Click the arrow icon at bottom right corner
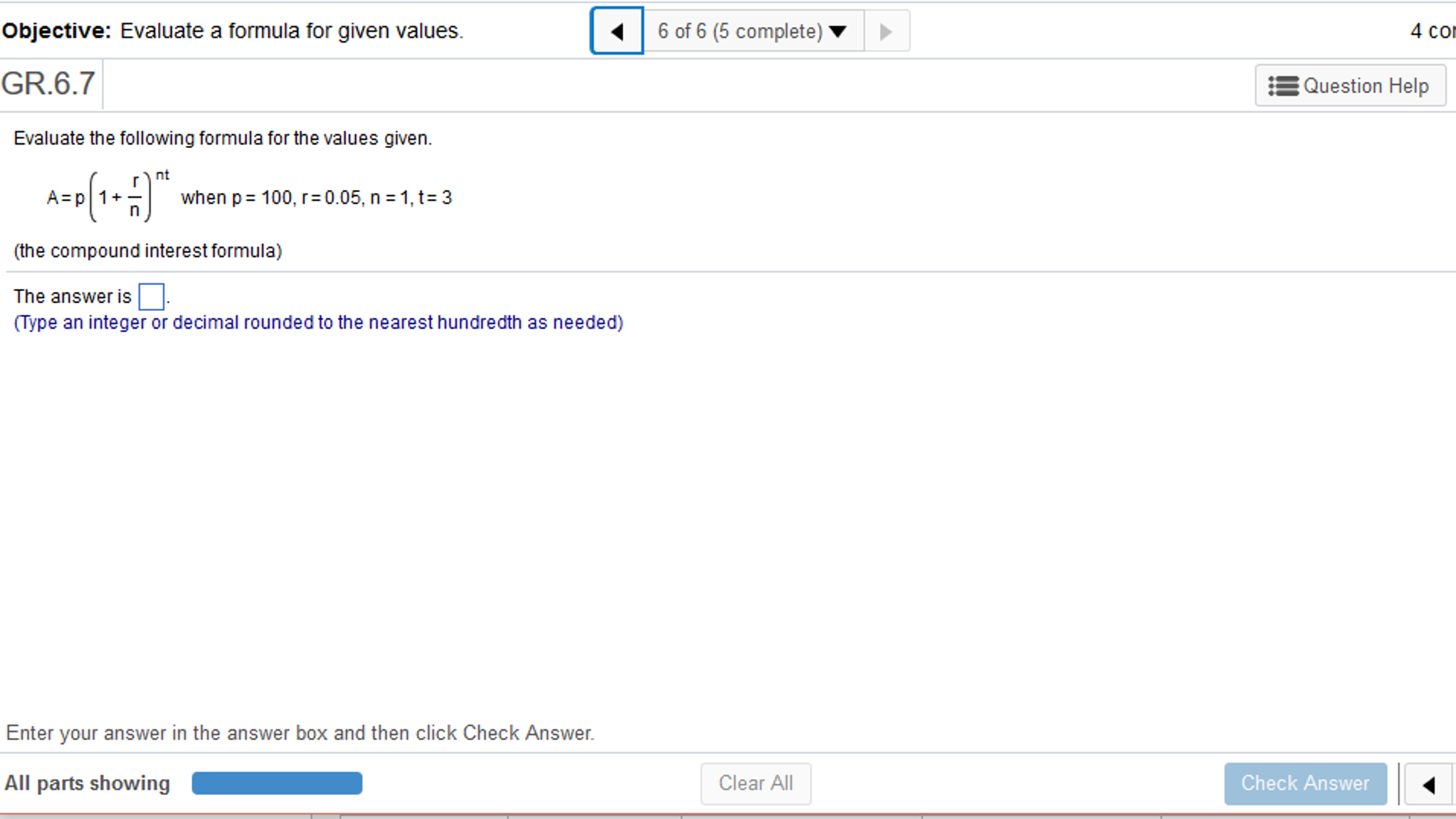This screenshot has height=819, width=1456. (1432, 783)
